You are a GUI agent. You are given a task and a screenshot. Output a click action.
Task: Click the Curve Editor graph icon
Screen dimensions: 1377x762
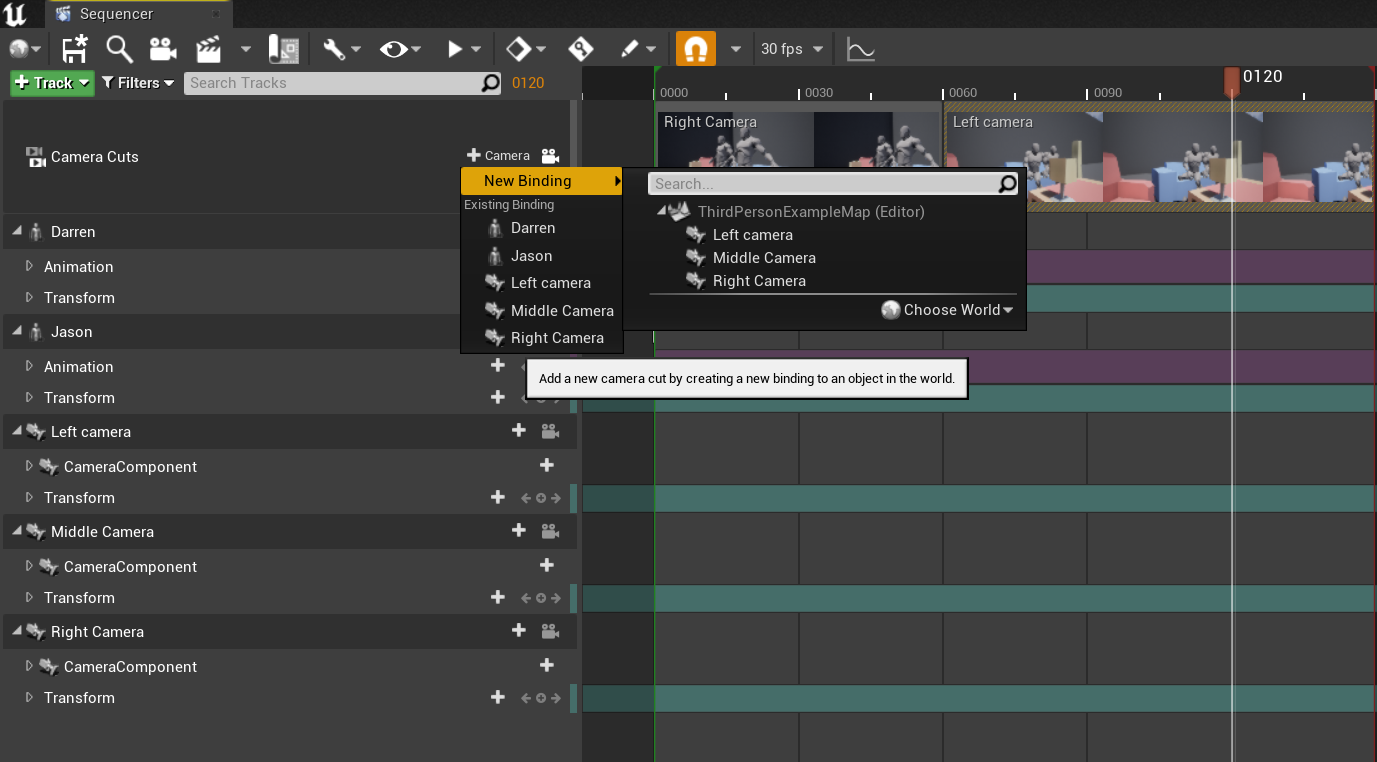click(x=860, y=49)
